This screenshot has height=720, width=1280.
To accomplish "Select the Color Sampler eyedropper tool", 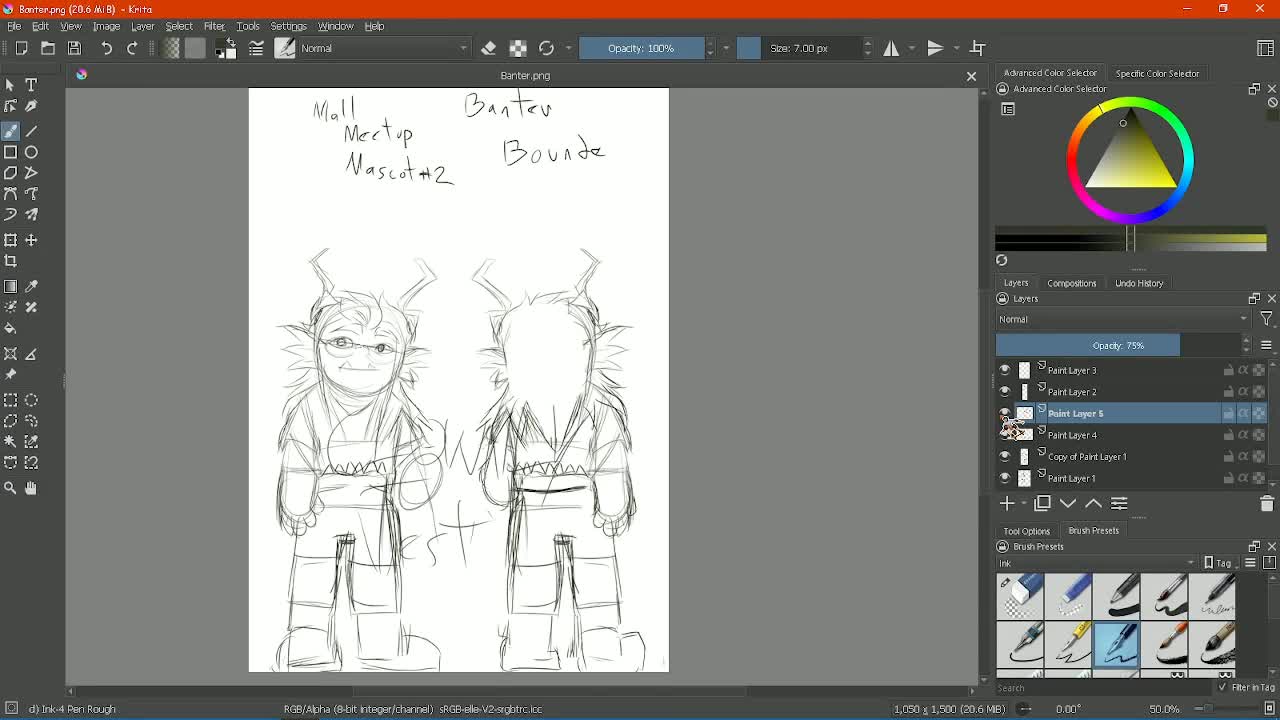I will pos(31,286).
